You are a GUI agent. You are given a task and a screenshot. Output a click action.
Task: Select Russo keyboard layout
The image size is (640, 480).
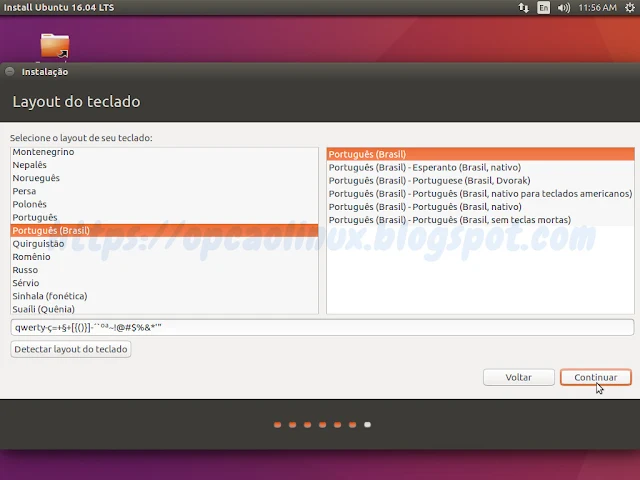click(164, 270)
